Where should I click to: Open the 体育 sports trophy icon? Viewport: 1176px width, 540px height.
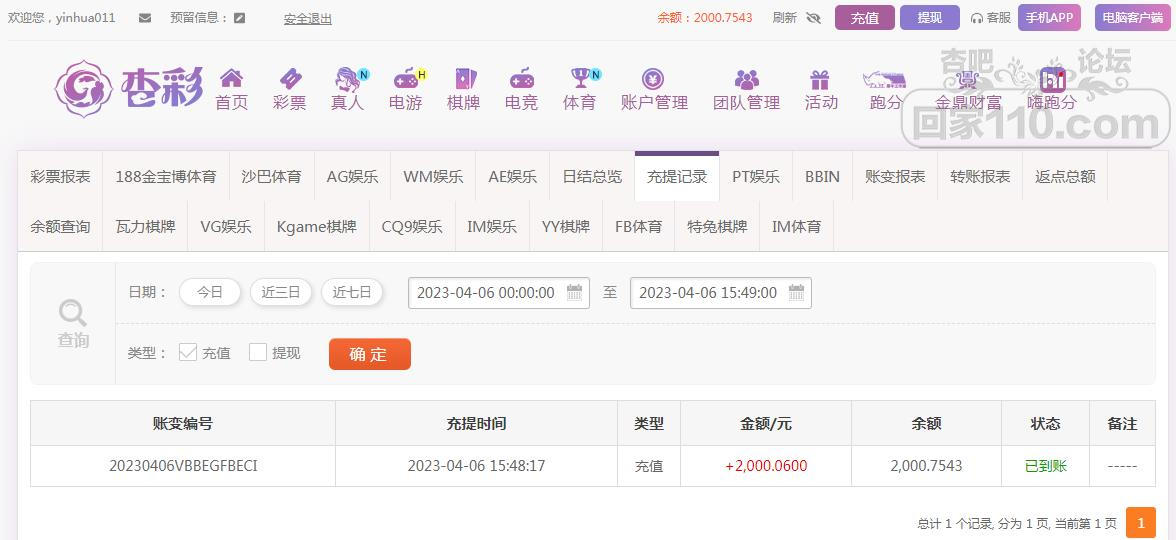579,79
